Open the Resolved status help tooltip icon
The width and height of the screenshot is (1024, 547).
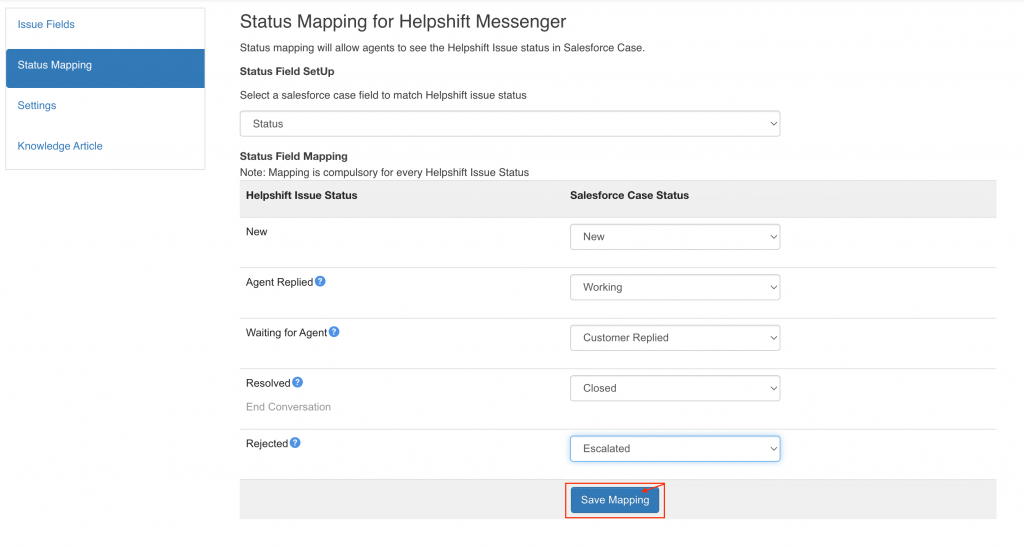coord(297,383)
